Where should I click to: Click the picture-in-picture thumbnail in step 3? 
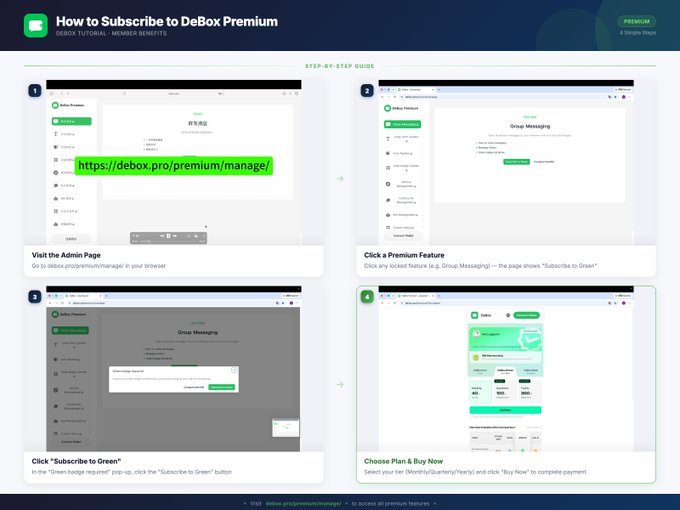285,428
